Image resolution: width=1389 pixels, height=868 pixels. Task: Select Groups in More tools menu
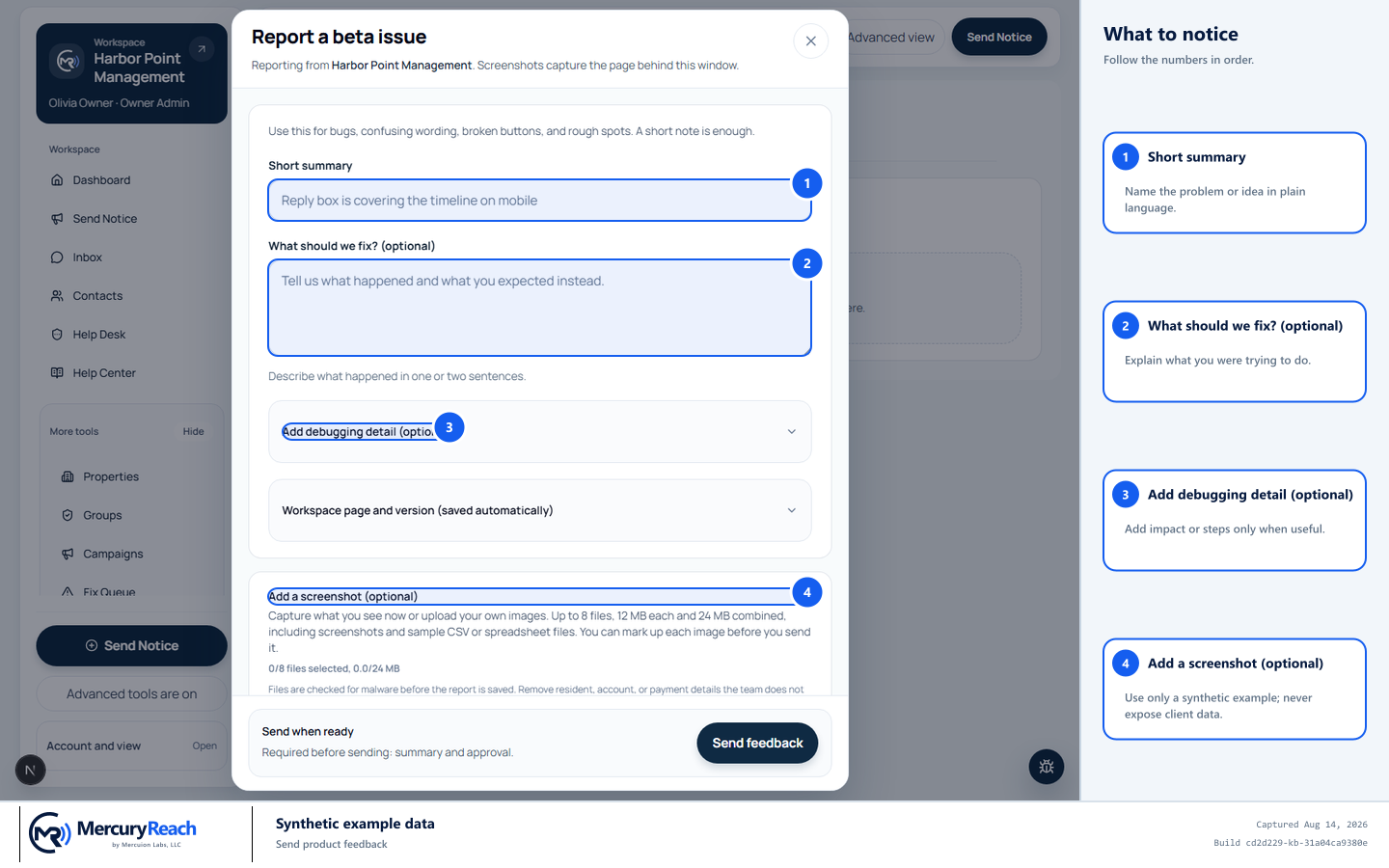tap(102, 515)
